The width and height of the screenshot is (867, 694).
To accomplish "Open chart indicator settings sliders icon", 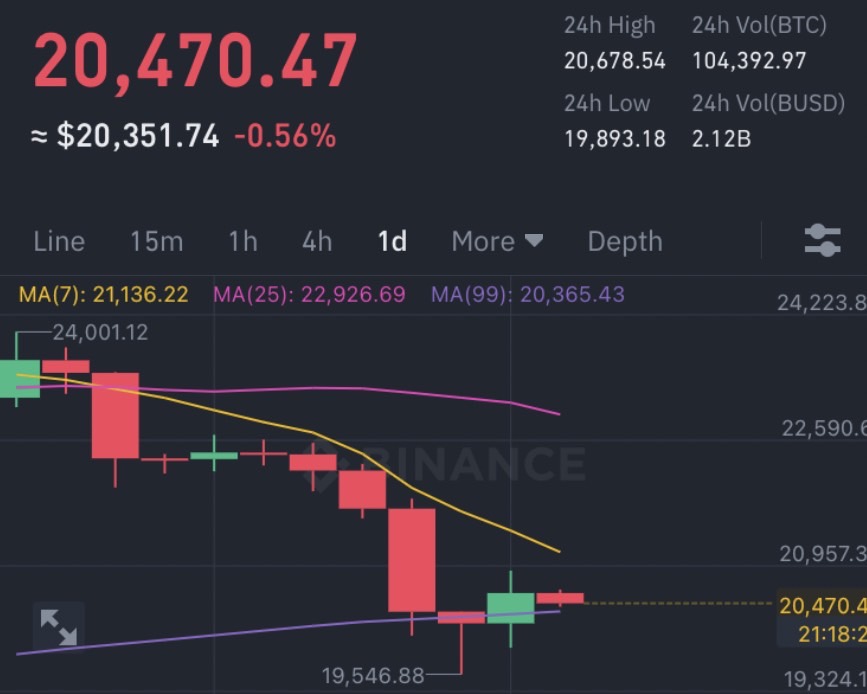I will tap(822, 241).
